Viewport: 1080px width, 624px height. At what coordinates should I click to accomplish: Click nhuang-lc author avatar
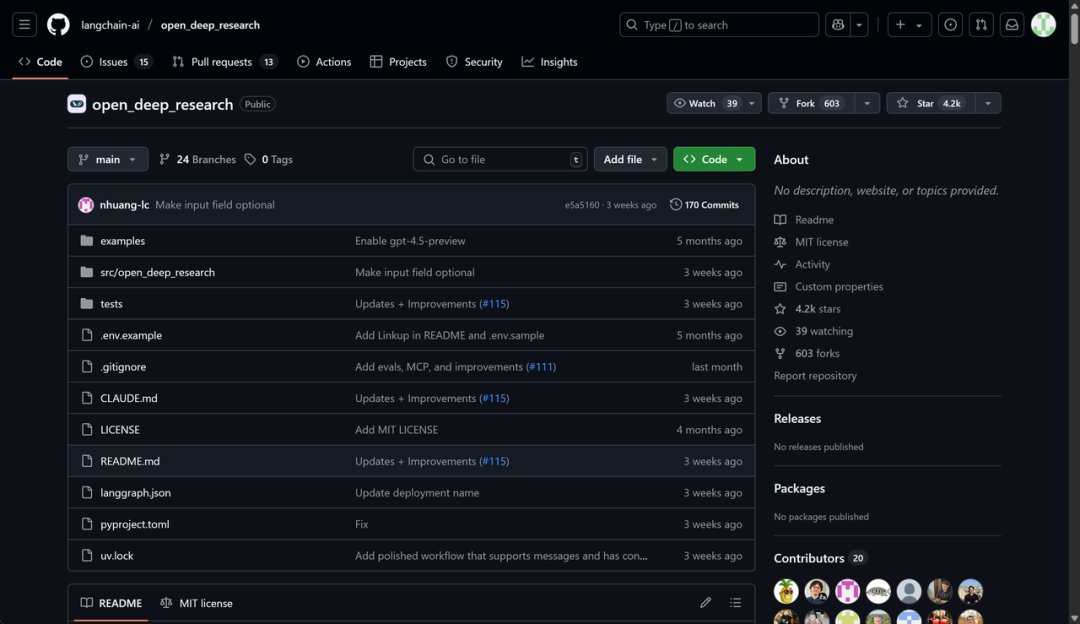pyautogui.click(x=85, y=205)
